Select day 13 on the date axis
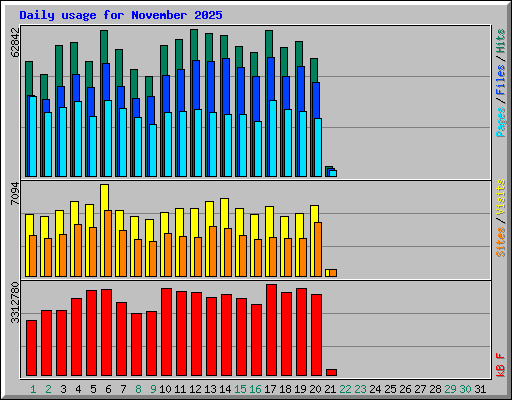Viewport: 512px width, 400px height. (210, 389)
